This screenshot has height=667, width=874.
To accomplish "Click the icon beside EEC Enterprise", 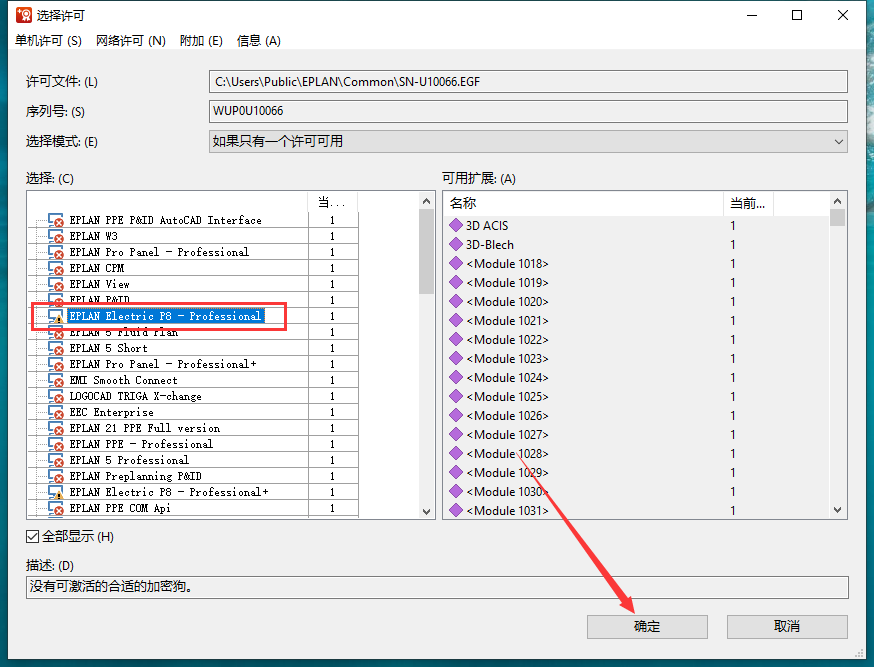I will click(56, 413).
